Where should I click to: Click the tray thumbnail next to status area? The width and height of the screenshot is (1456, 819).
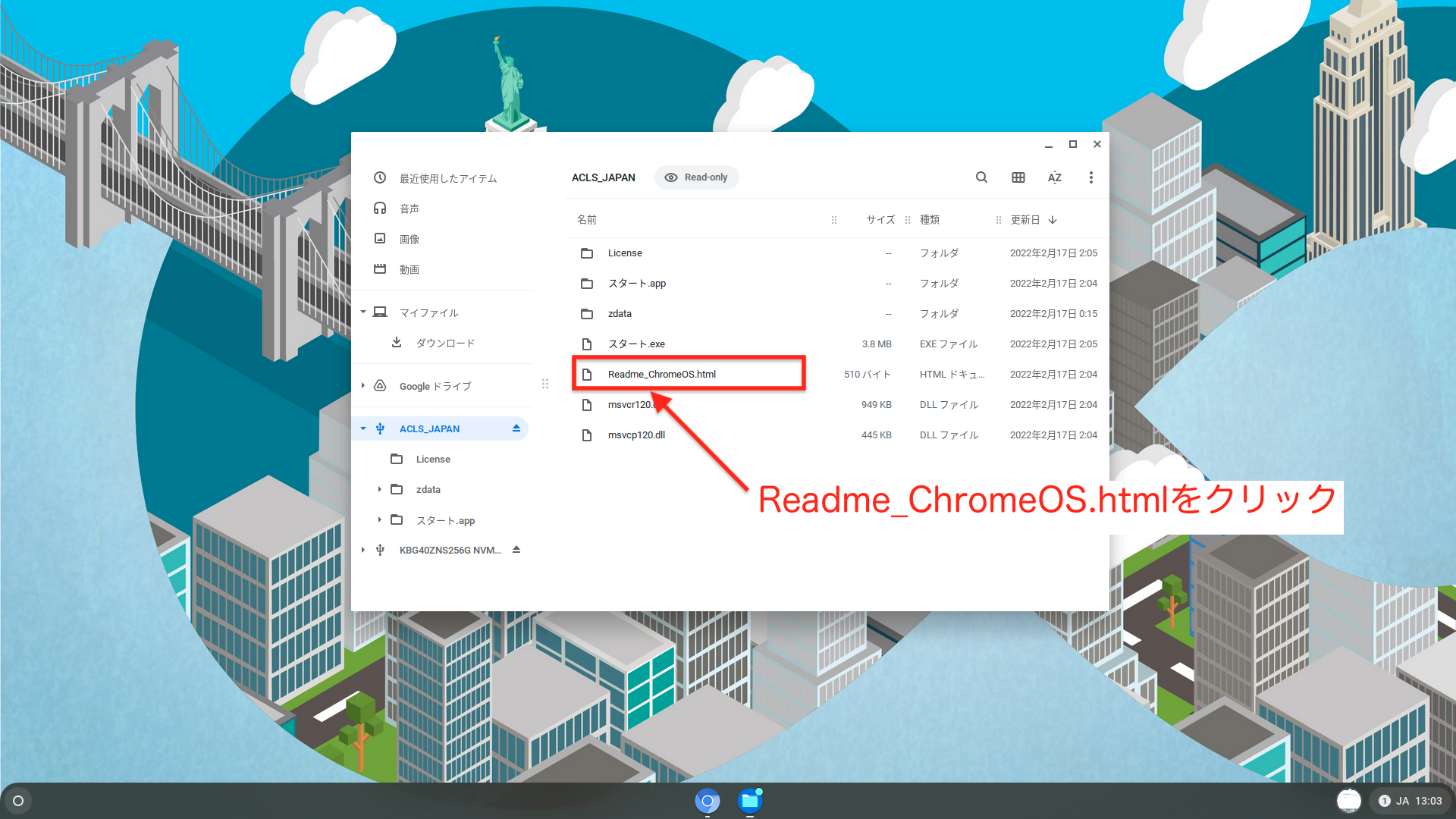point(1348,800)
